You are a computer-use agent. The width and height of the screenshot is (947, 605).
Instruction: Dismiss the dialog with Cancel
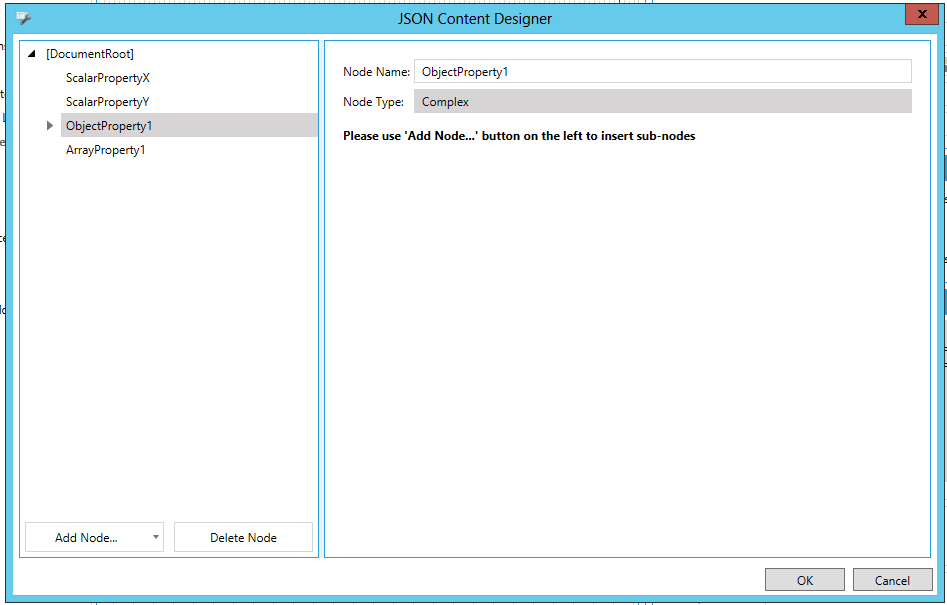pyautogui.click(x=892, y=580)
